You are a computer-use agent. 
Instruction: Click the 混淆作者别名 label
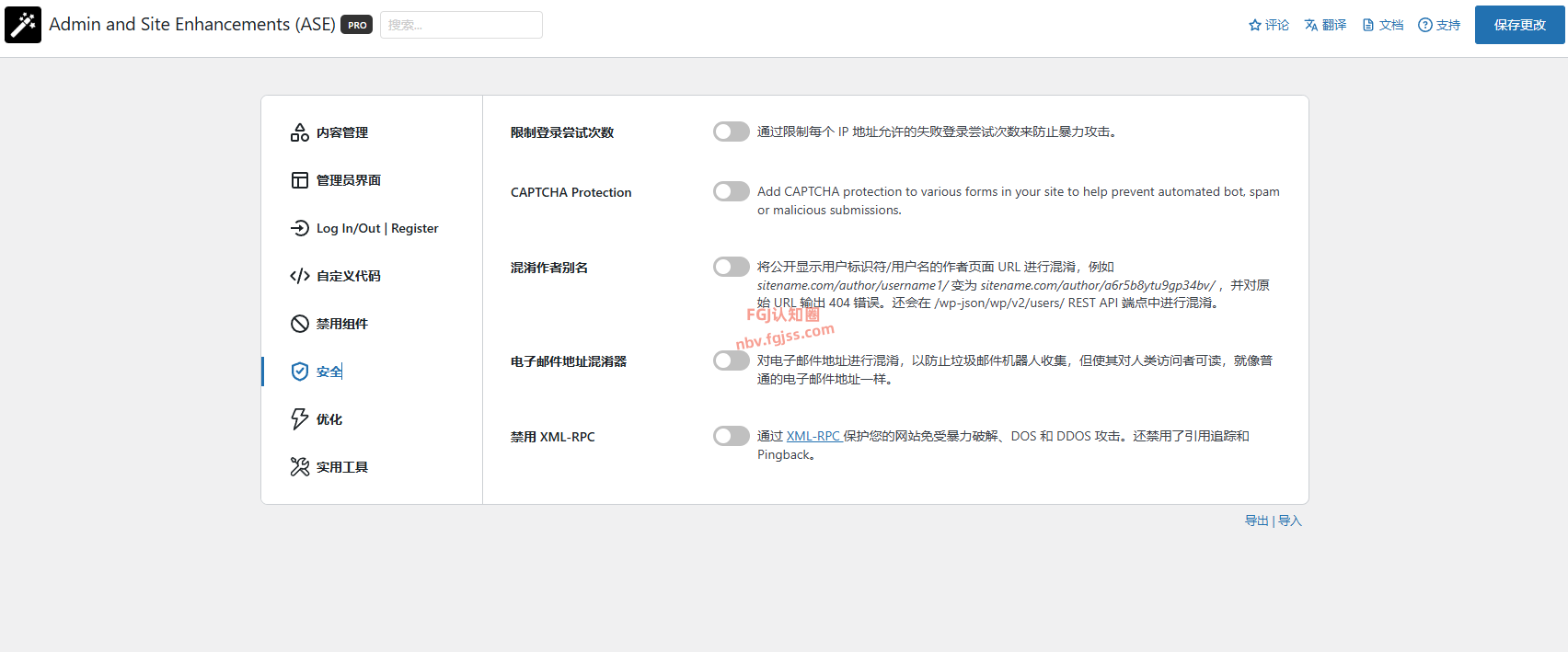click(x=549, y=268)
